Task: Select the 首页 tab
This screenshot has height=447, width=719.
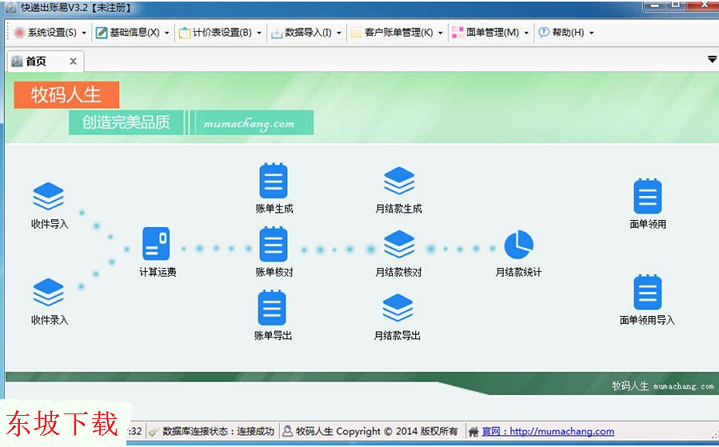Action: (x=35, y=61)
